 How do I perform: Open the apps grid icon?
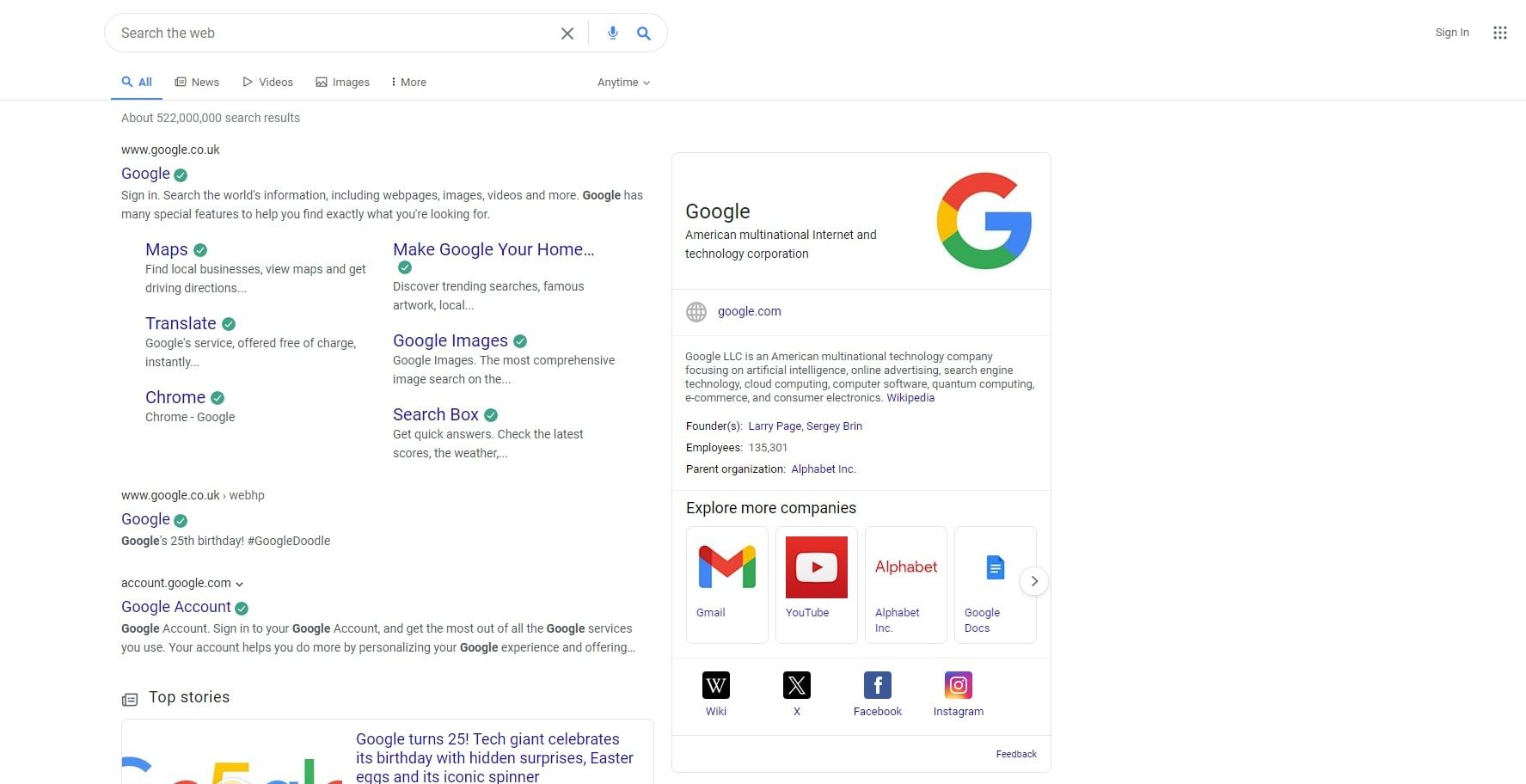pos(1500,32)
